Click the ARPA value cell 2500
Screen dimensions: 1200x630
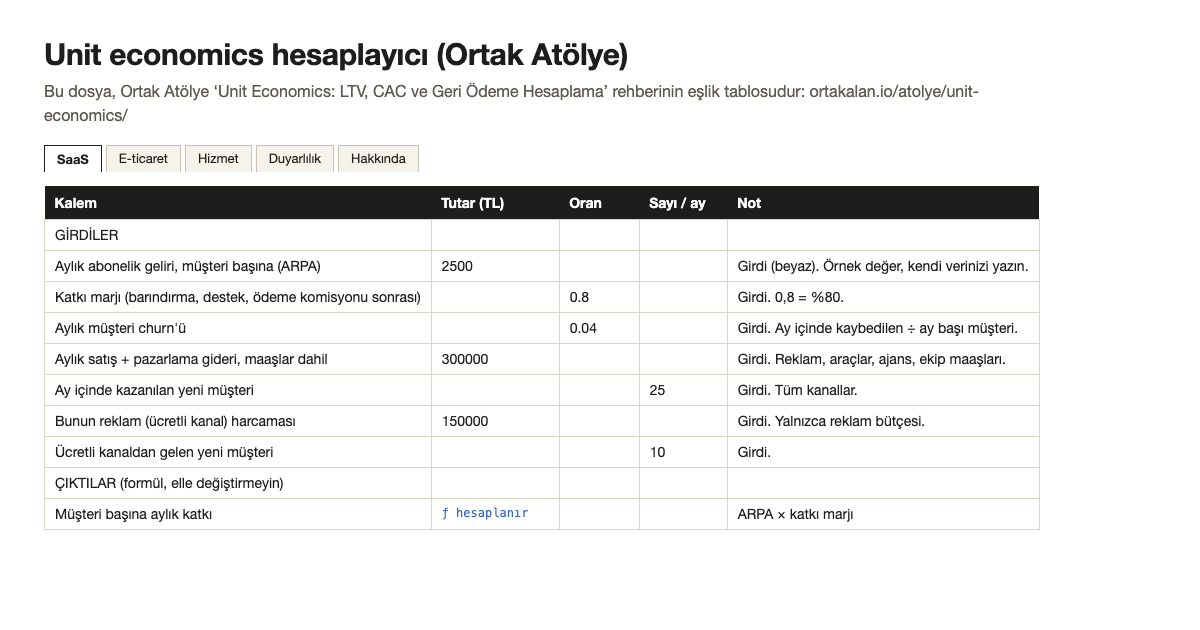[496, 266]
